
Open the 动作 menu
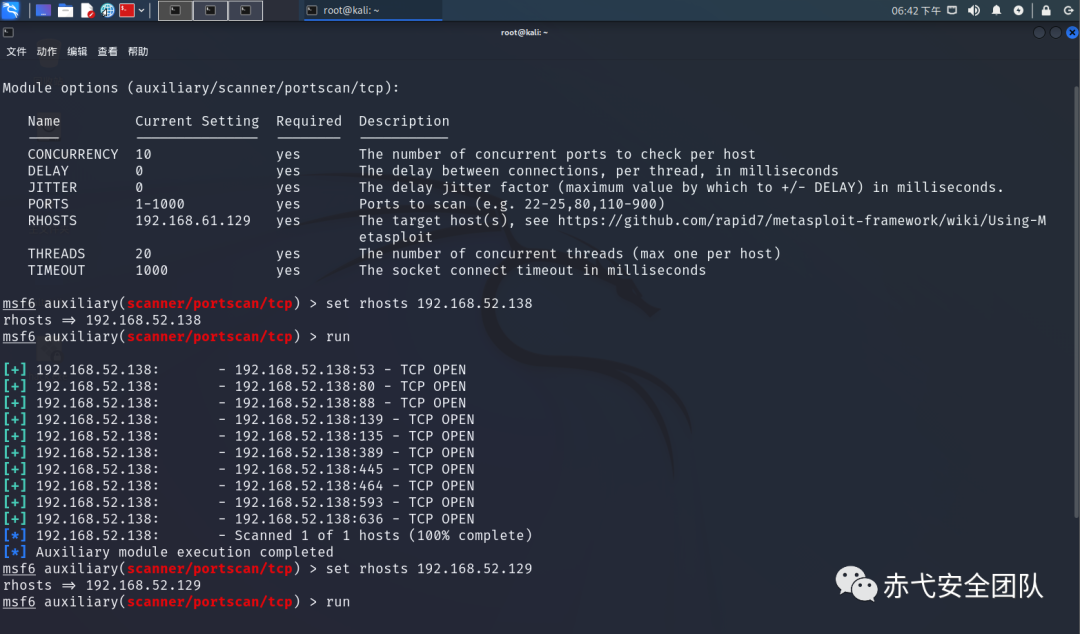tap(46, 52)
